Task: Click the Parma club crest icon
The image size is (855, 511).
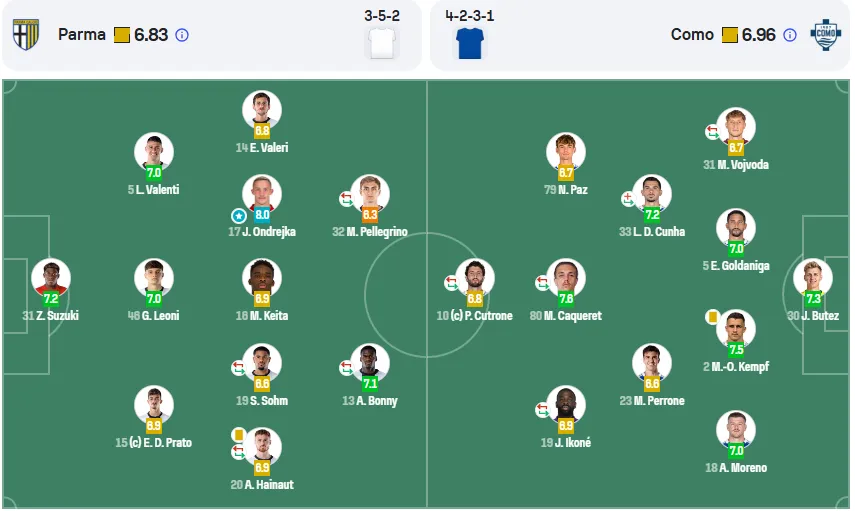Action: point(26,35)
